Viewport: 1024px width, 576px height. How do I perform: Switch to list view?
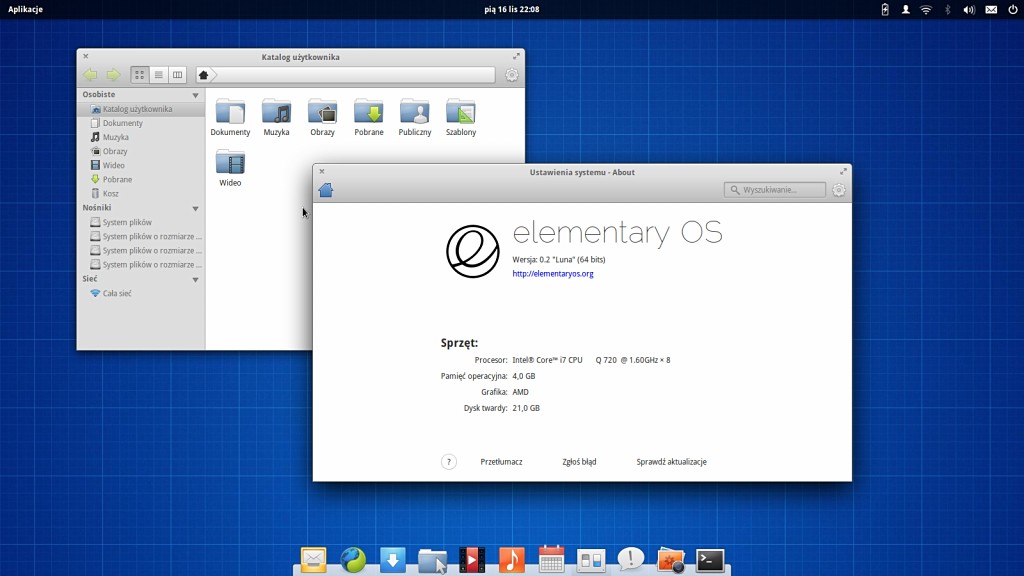tap(158, 75)
